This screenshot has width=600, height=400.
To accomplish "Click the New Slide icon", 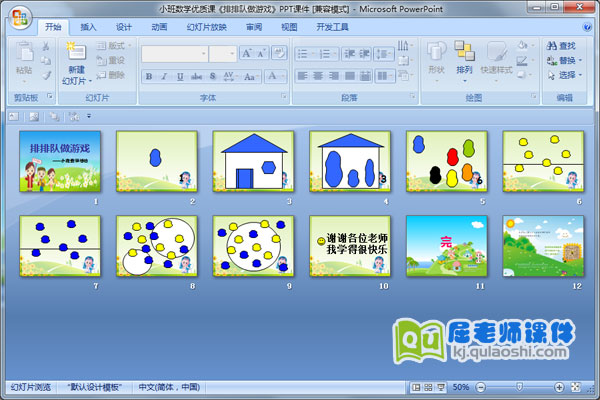I will pyautogui.click(x=76, y=53).
